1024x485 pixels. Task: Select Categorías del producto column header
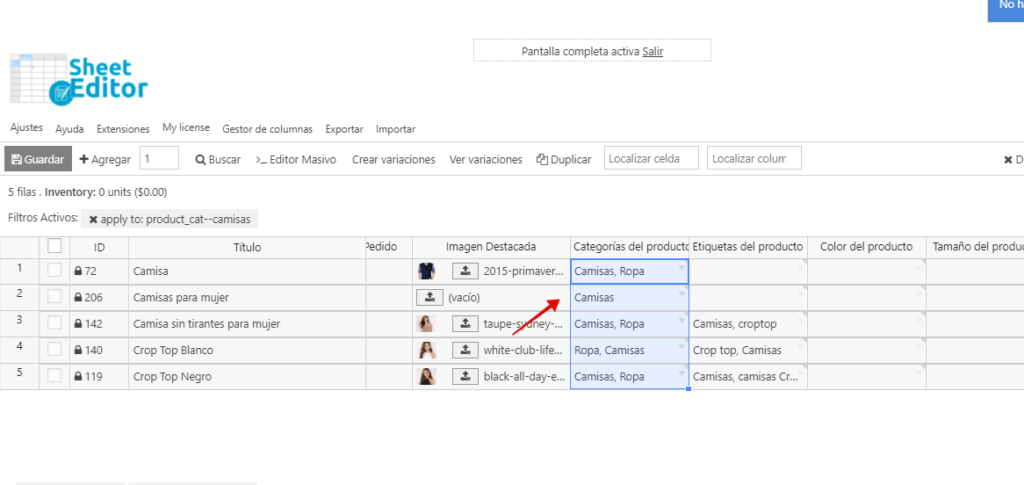630,247
